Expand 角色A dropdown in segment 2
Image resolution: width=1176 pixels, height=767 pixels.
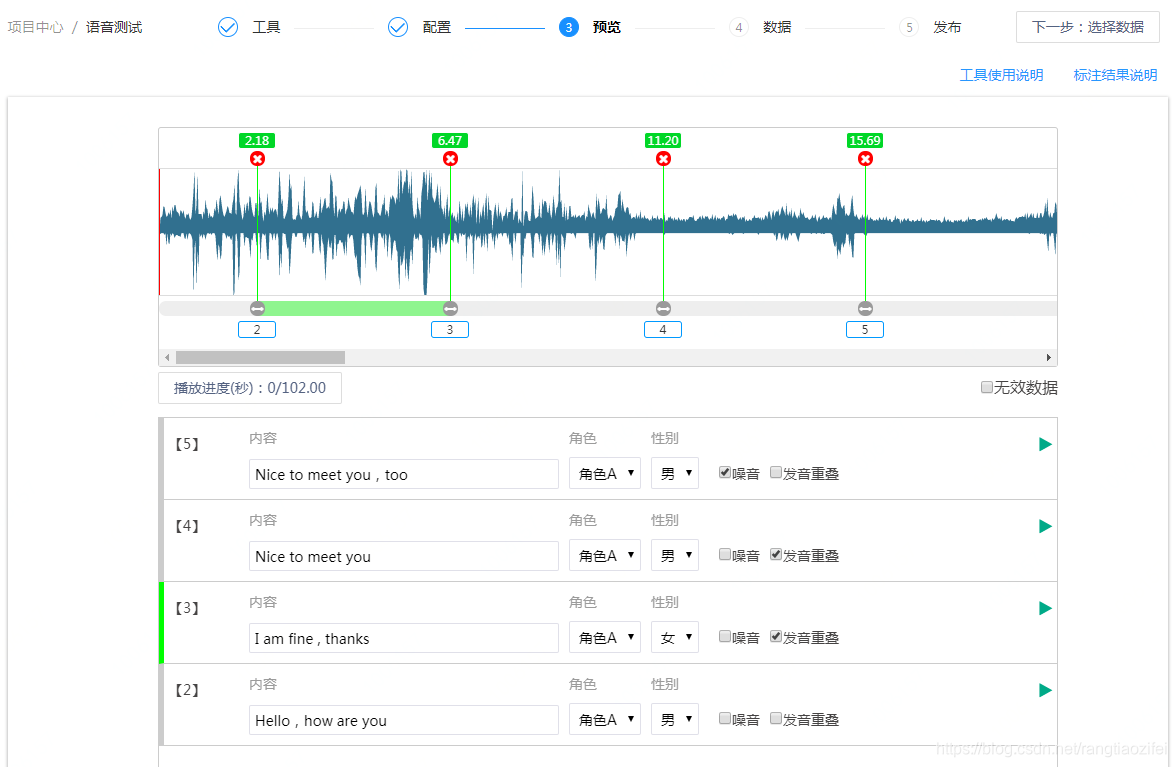click(604, 720)
